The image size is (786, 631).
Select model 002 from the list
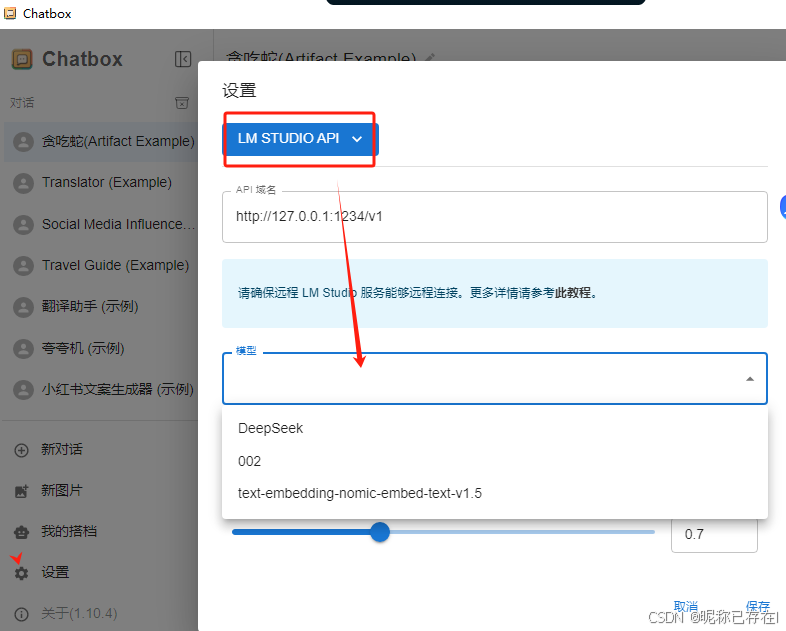pyautogui.click(x=495, y=461)
